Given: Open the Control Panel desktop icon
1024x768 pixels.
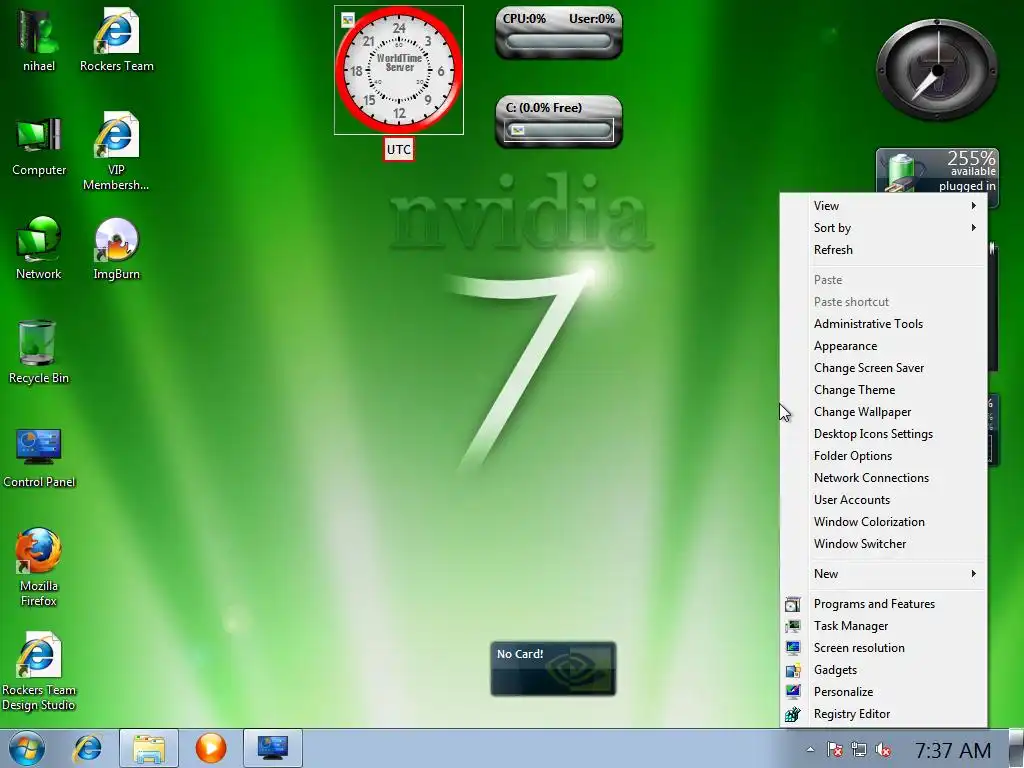Looking at the screenshot, I should pyautogui.click(x=39, y=457).
